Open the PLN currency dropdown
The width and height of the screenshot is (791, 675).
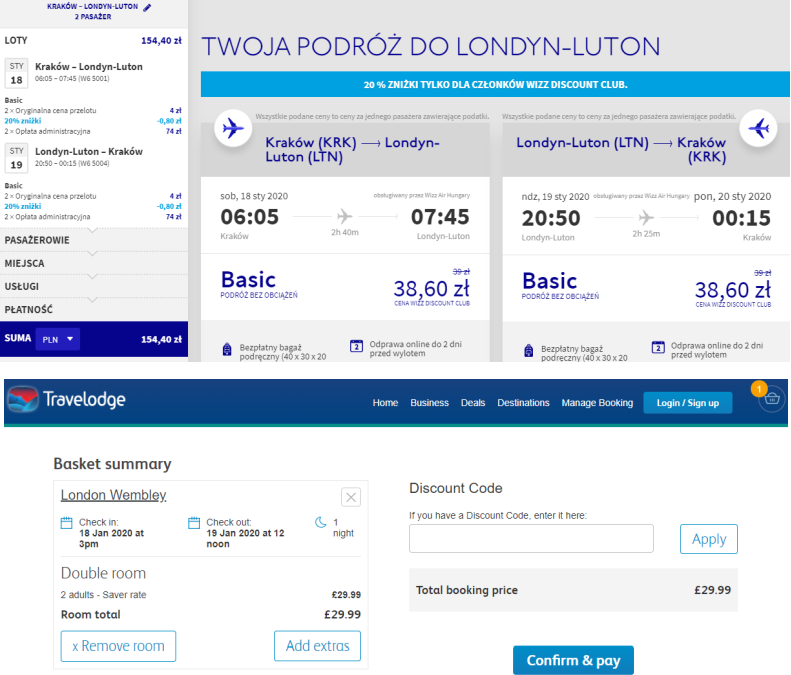(58, 340)
